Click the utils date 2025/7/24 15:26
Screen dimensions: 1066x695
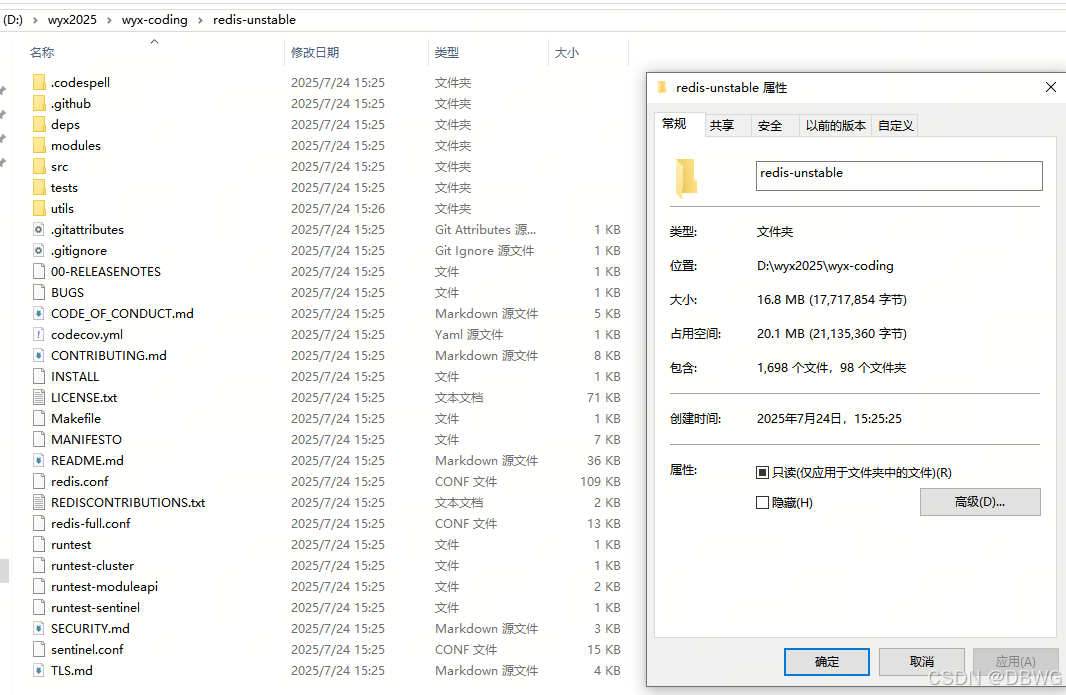[338, 209]
